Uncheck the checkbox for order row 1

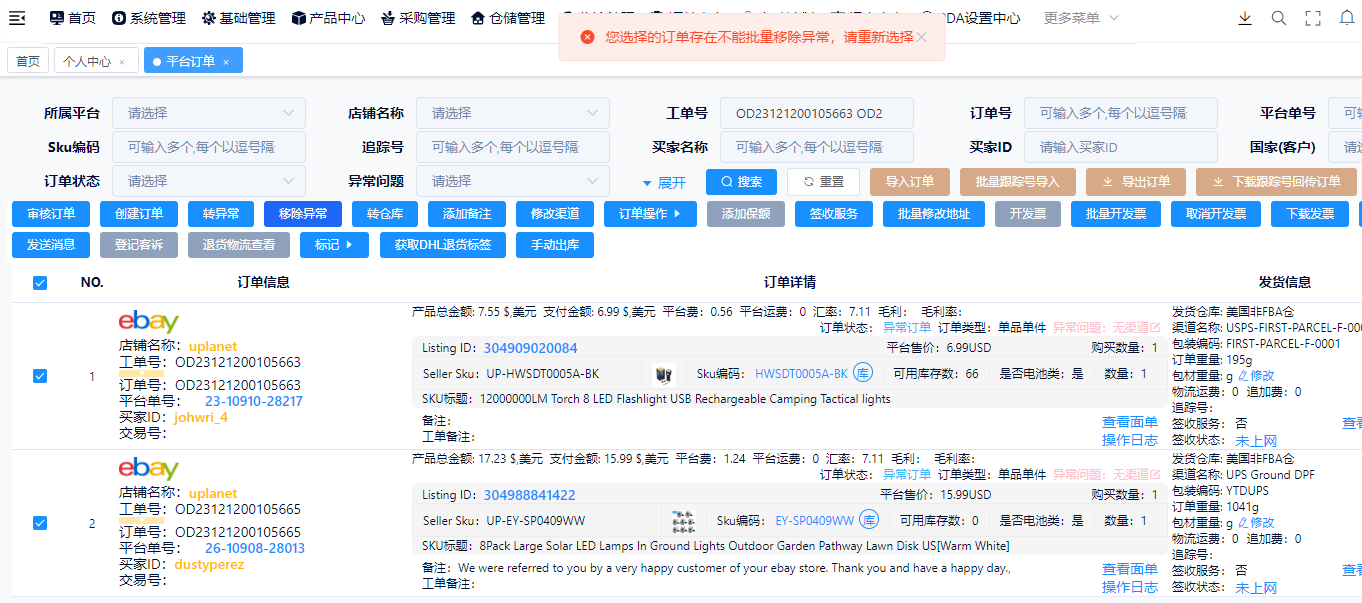(40, 376)
